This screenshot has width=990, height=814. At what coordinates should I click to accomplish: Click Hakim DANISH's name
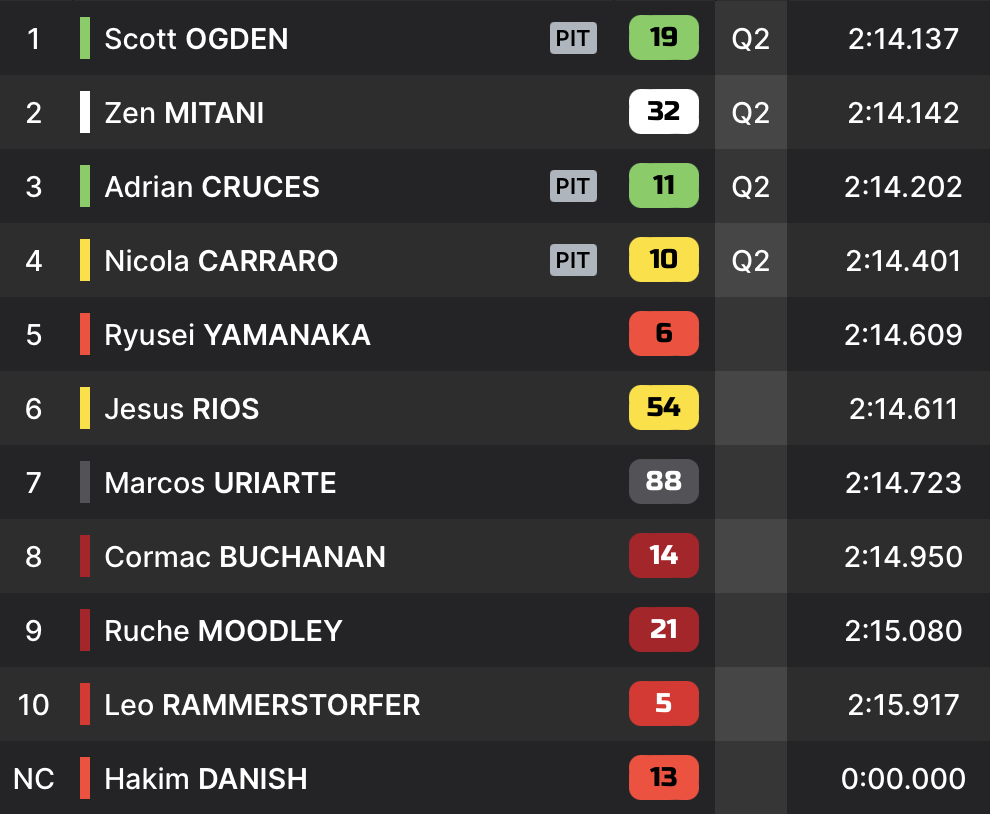(205, 779)
